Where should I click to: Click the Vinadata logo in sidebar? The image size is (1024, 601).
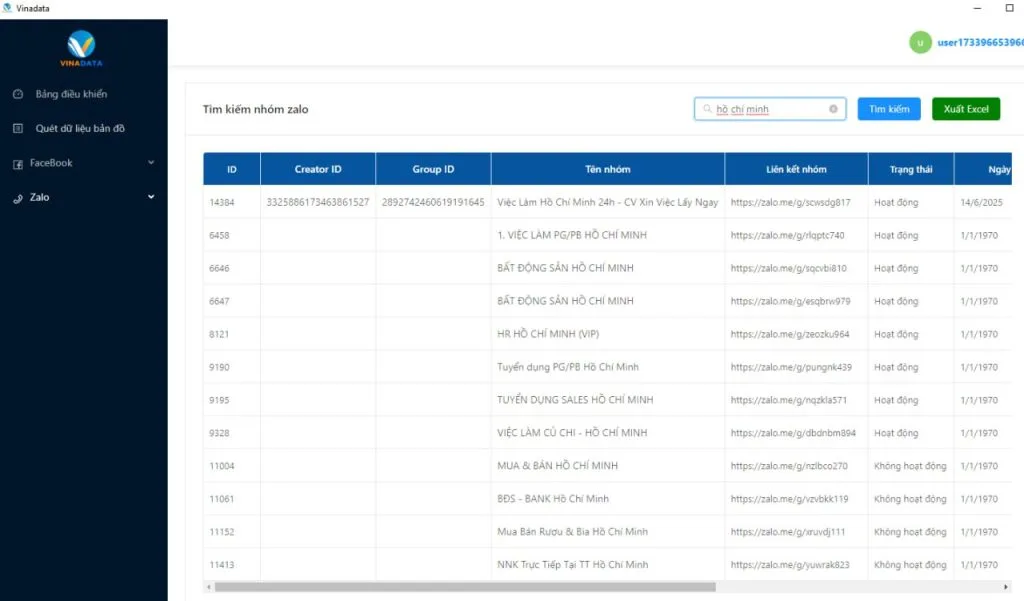[x=81, y=47]
